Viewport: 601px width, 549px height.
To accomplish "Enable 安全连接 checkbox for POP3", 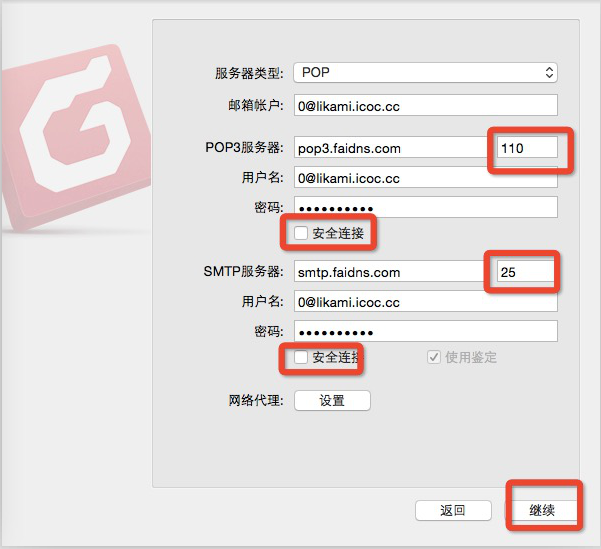I will (300, 233).
